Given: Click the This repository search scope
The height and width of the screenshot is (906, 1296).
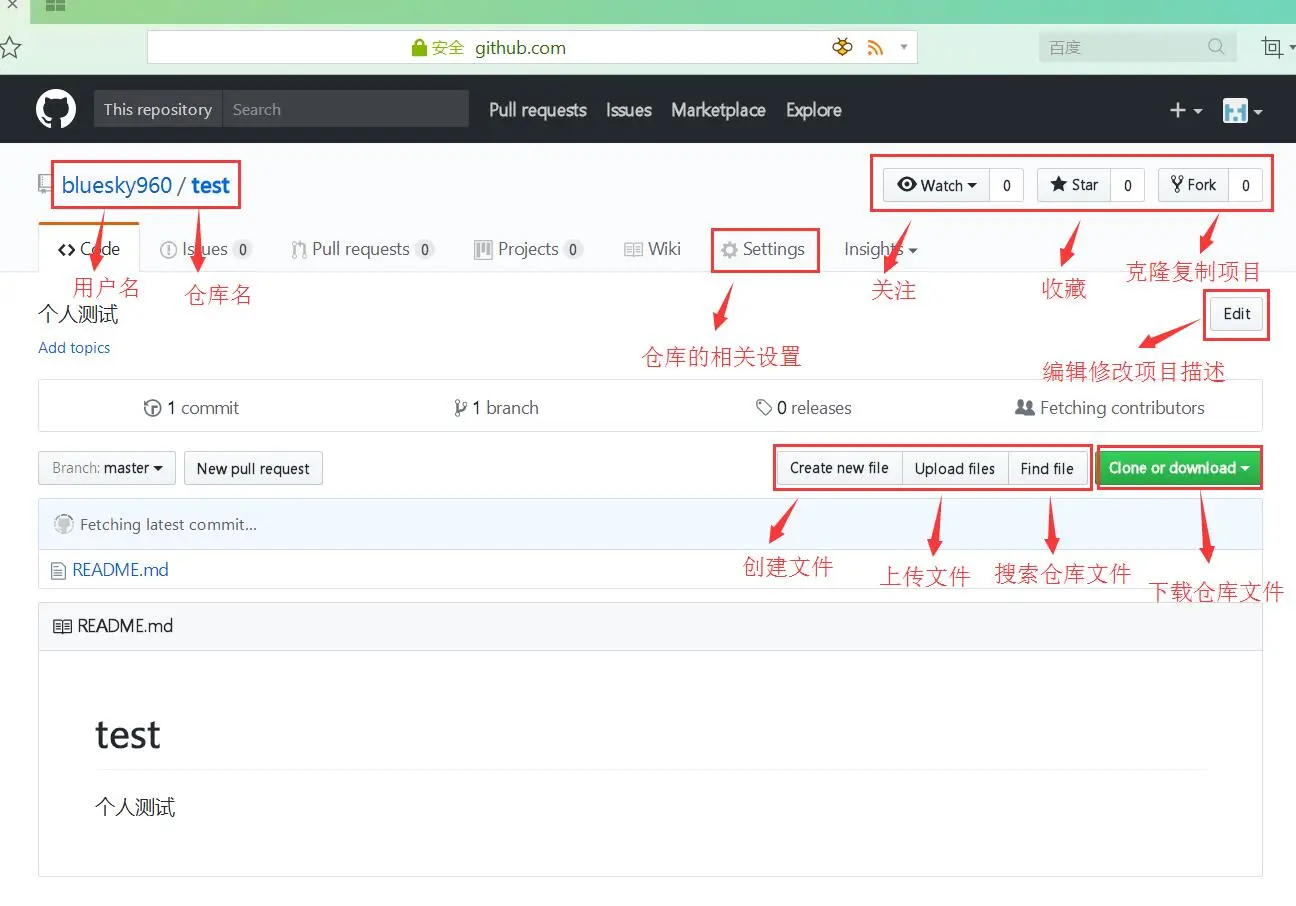Looking at the screenshot, I should tap(158, 109).
